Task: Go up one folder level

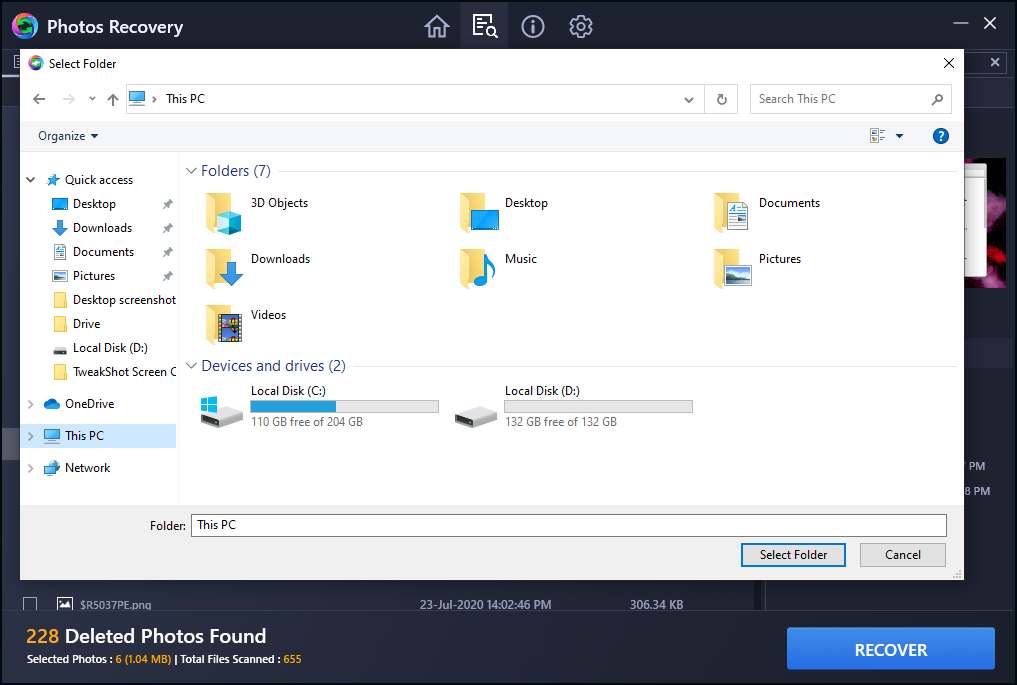Action: [113, 99]
